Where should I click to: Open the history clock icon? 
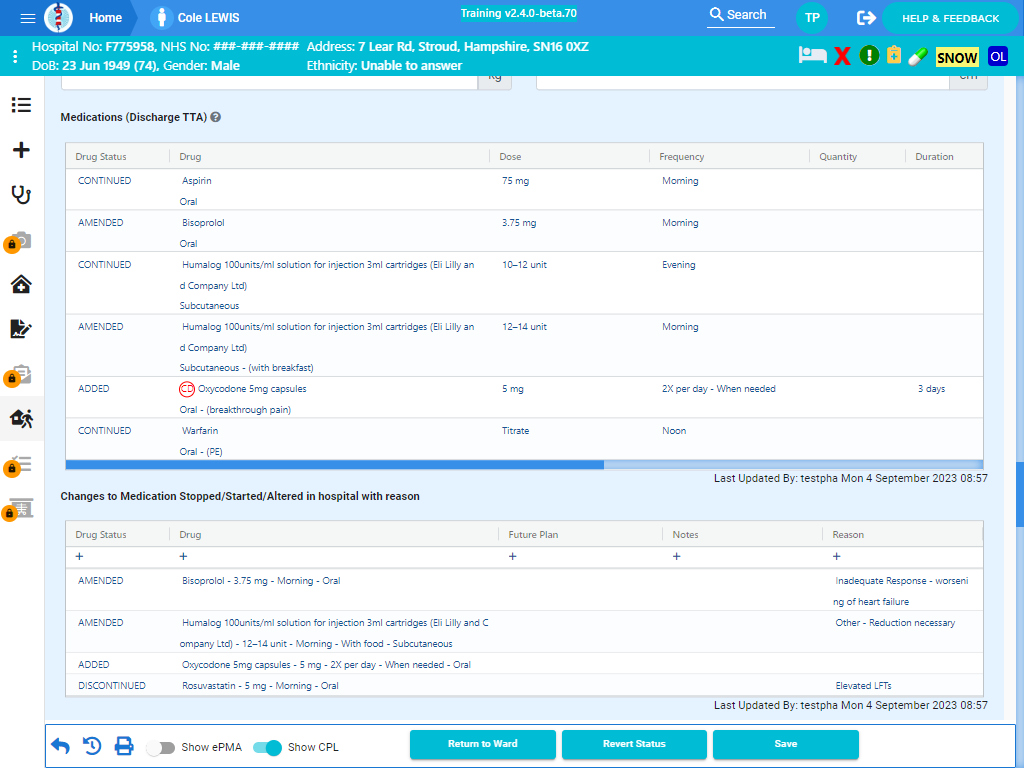tap(92, 745)
